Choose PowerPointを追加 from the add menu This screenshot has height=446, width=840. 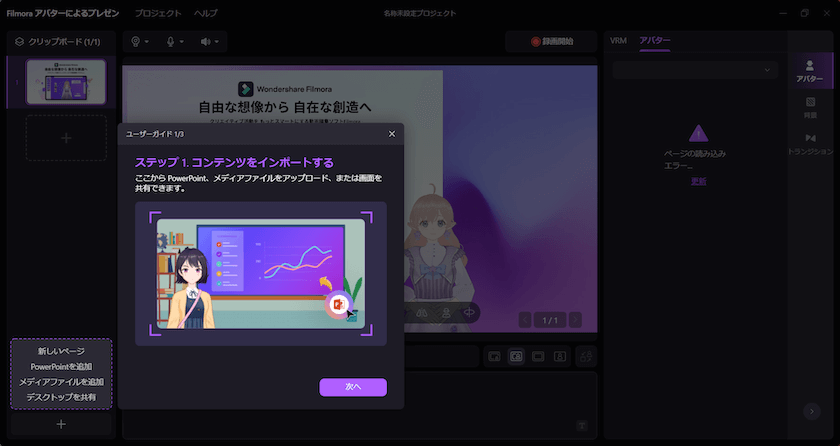click(61, 366)
